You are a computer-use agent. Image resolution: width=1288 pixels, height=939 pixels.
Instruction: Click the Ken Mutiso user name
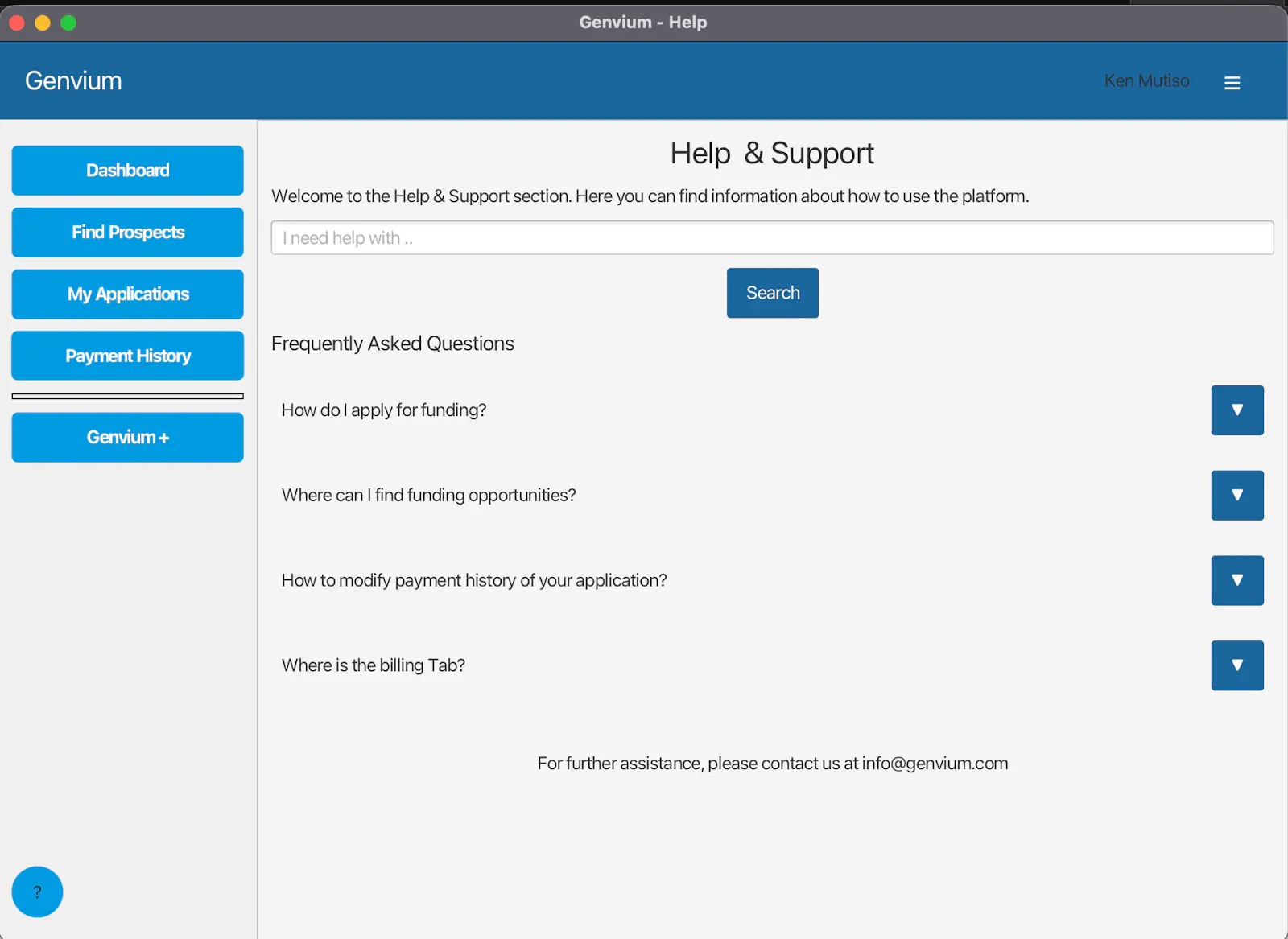[x=1146, y=81]
